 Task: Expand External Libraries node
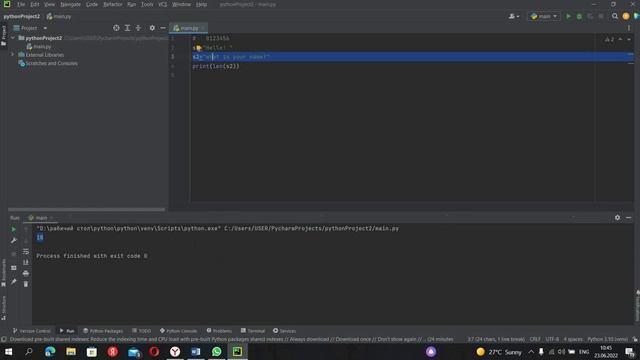point(13,55)
